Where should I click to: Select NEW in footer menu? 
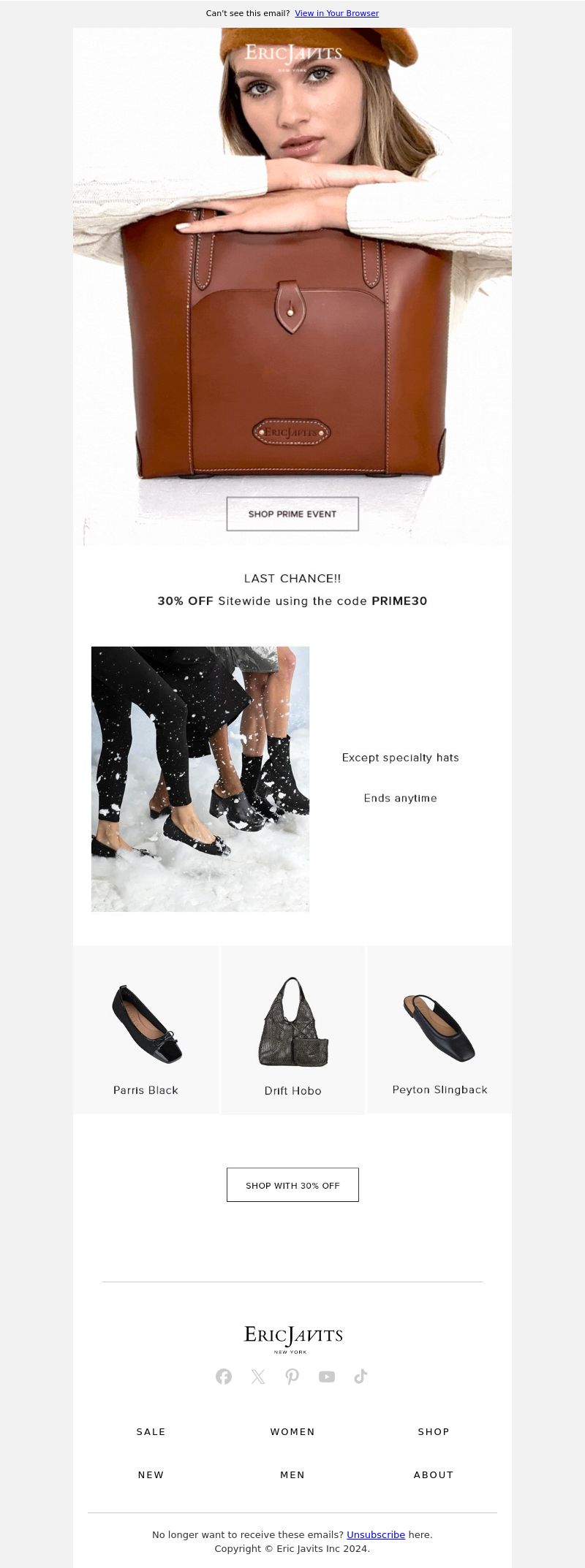pos(151,1474)
